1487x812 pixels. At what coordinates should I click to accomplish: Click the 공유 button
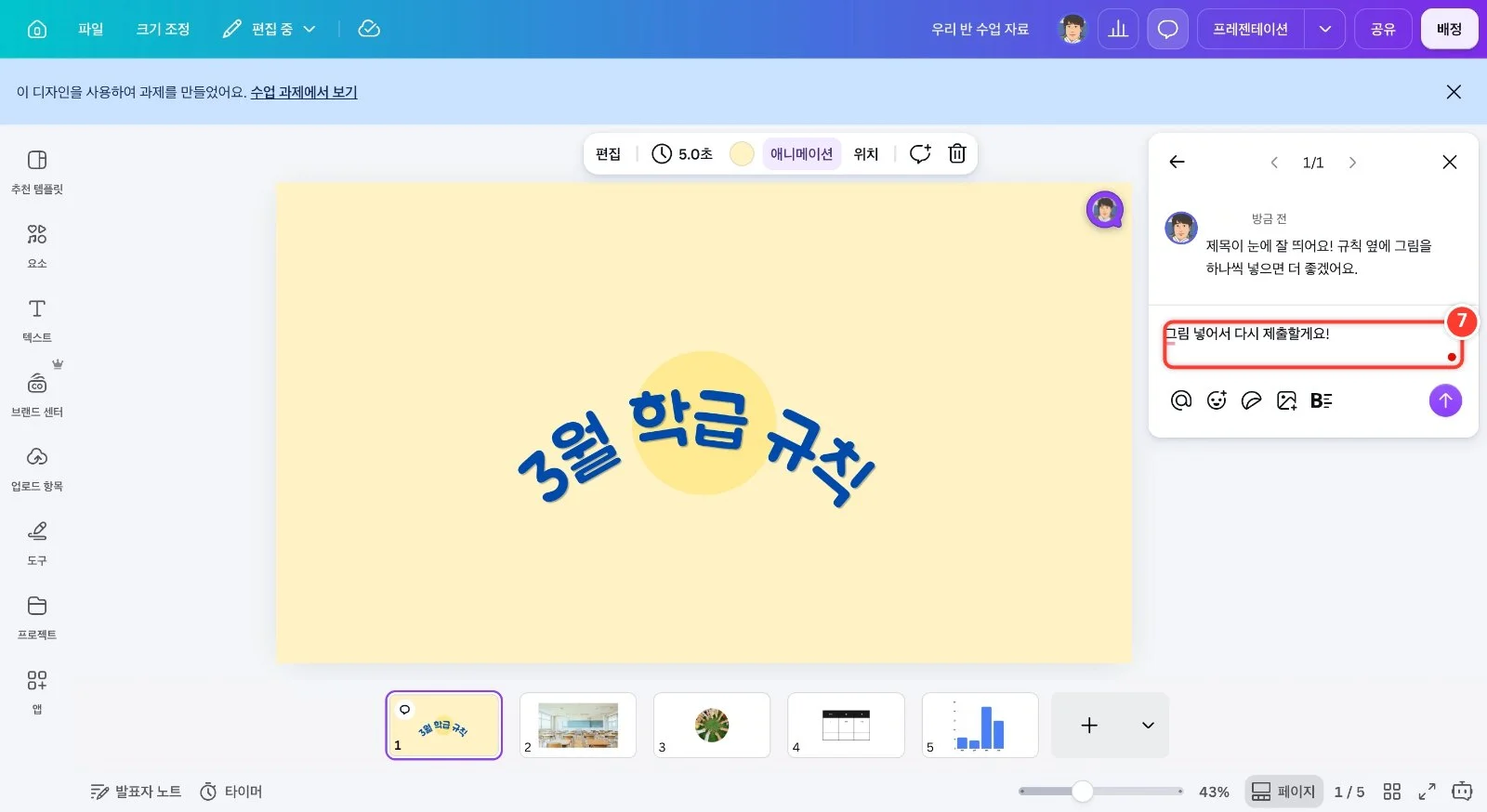(1383, 29)
